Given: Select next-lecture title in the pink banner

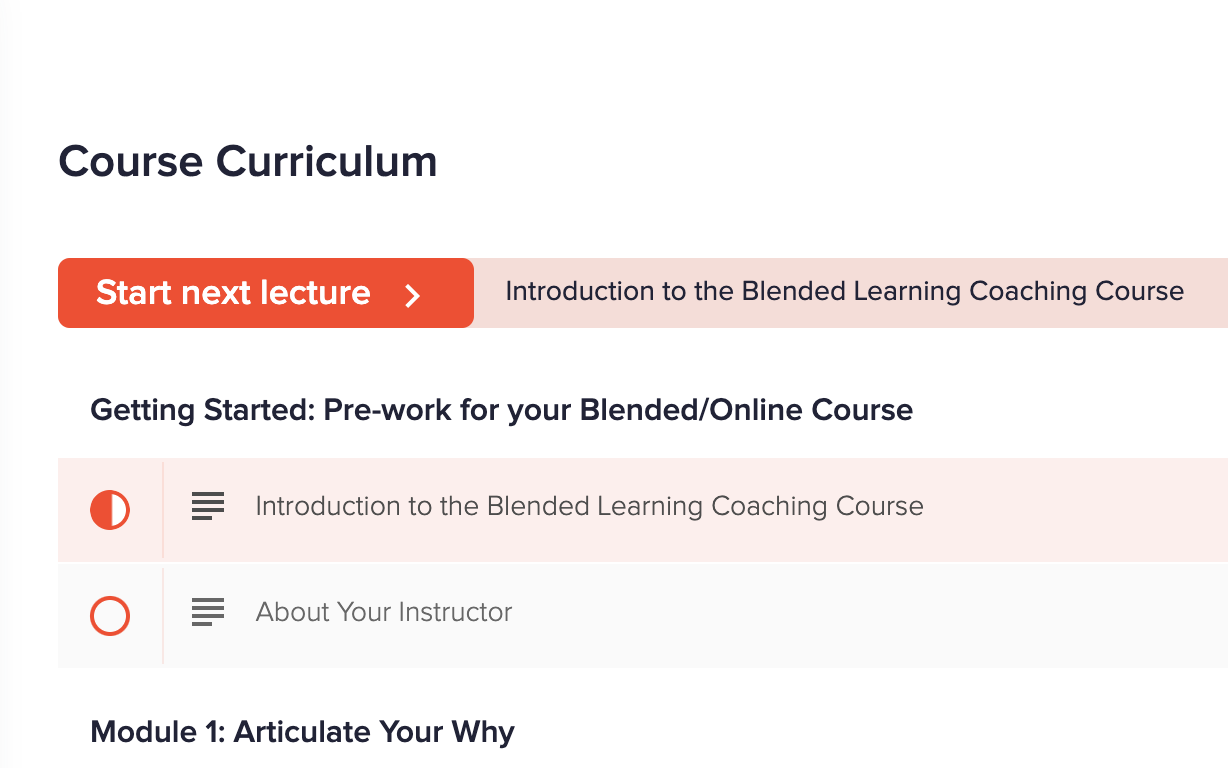Looking at the screenshot, I should 844,292.
